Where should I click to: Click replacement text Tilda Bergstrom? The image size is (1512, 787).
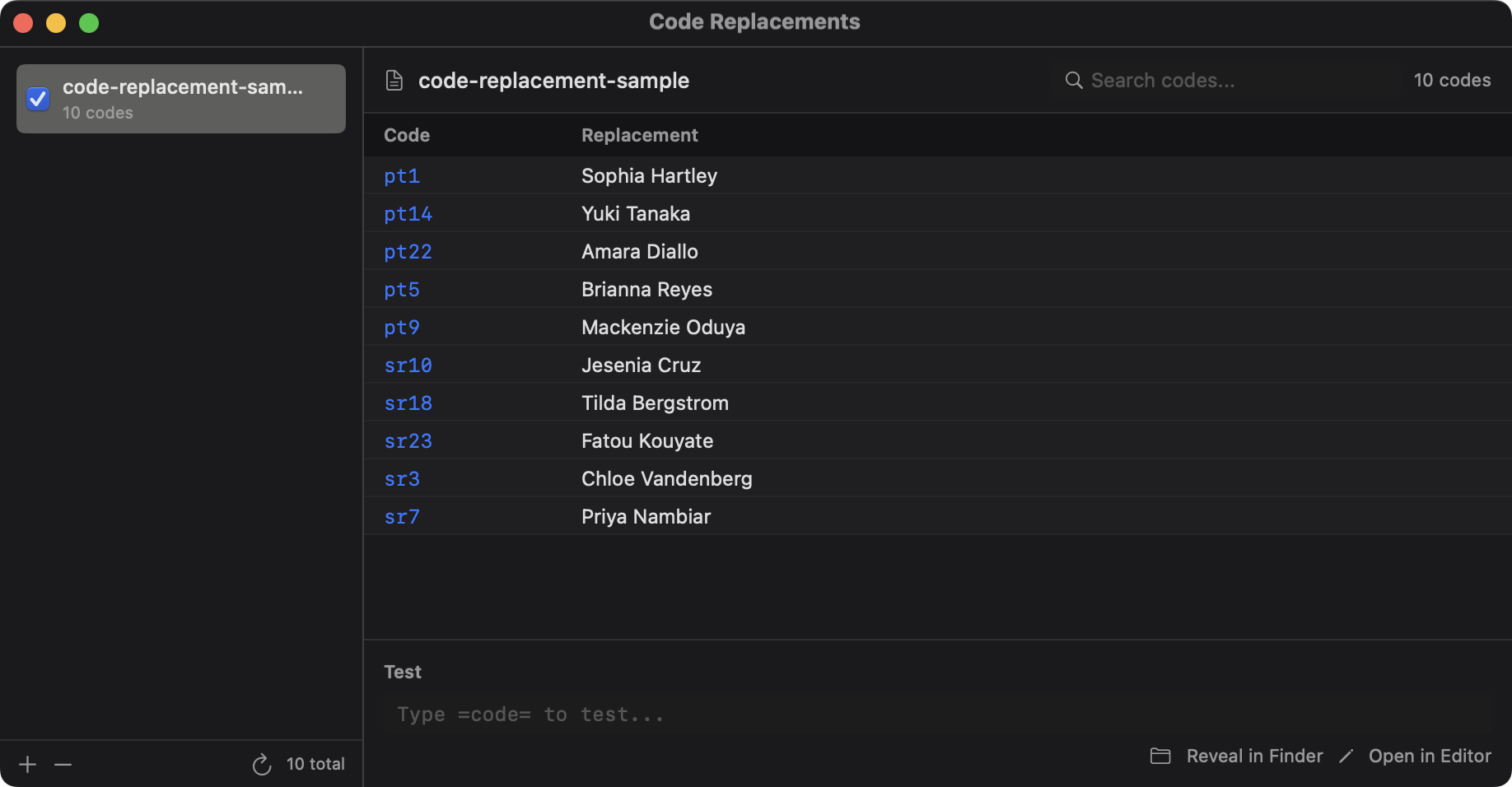(x=655, y=403)
